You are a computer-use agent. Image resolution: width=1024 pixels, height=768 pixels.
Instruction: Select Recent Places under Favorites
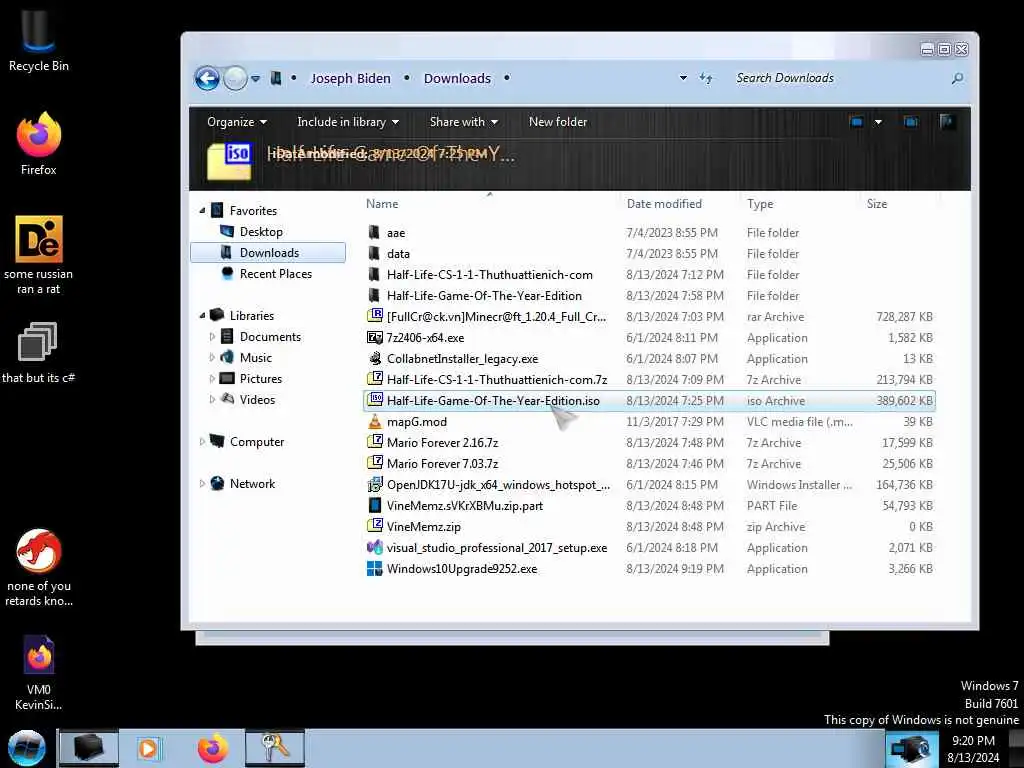pos(276,274)
